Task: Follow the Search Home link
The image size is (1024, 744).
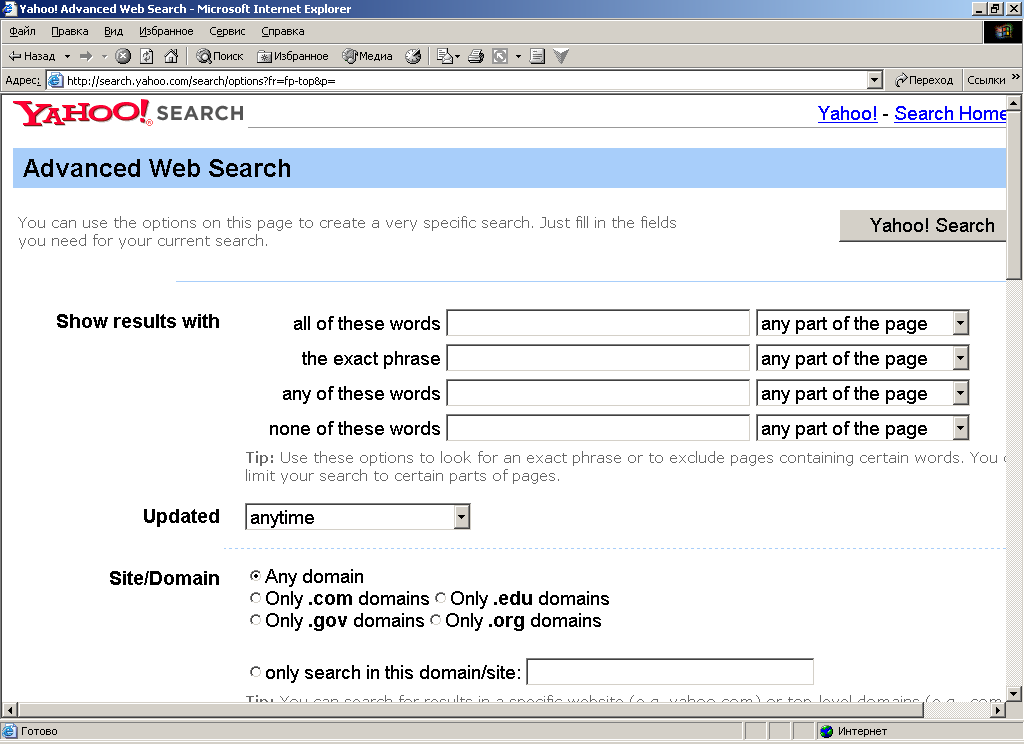Action: (950, 114)
